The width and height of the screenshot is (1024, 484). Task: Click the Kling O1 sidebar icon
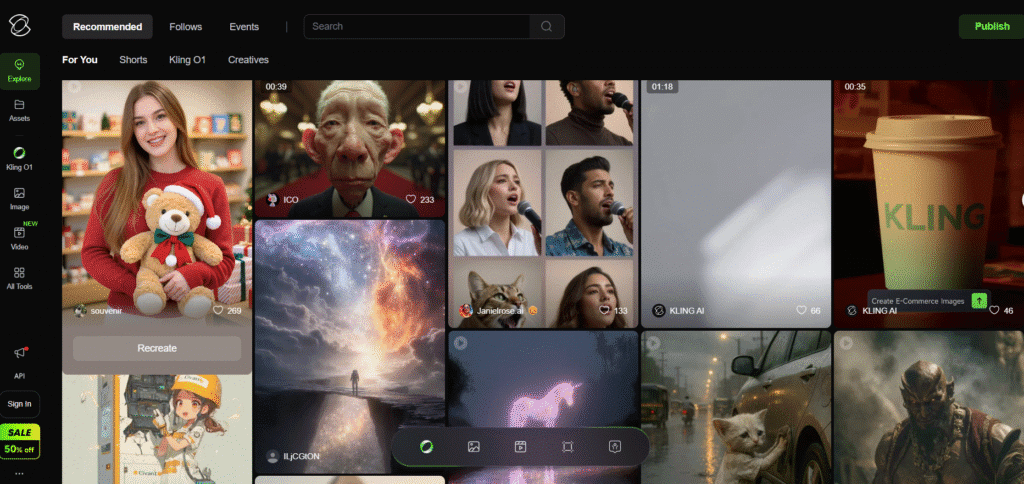pos(20,157)
